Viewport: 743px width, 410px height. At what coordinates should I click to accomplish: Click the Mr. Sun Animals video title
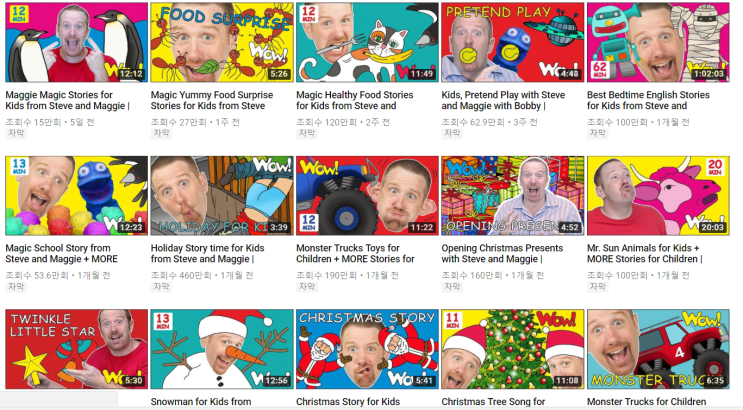tap(644, 254)
